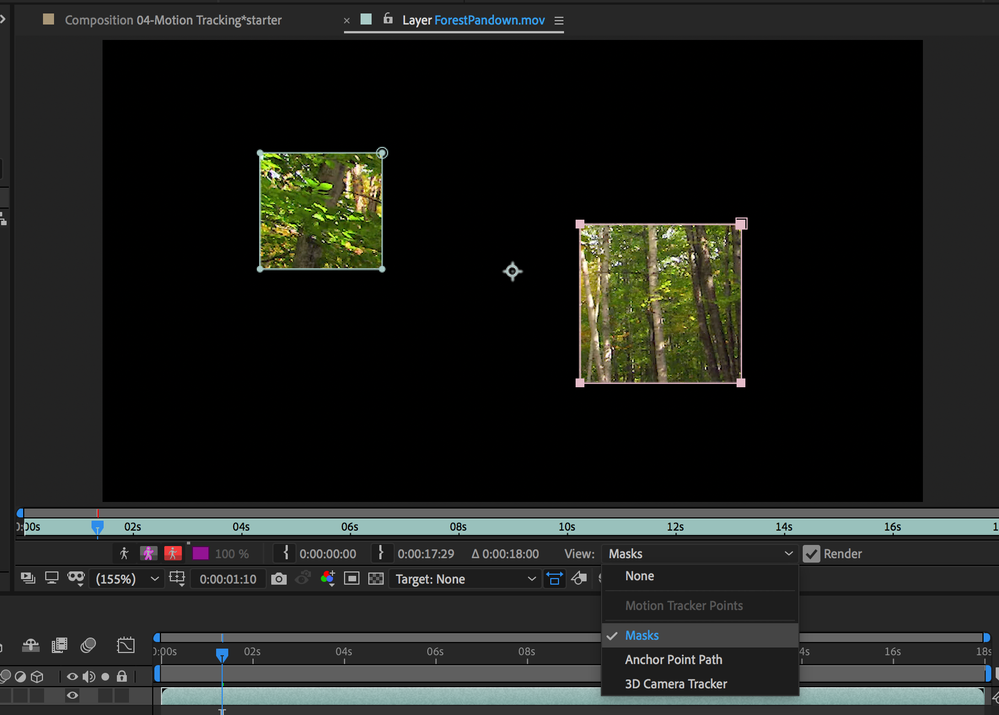Toggle Roto Brush alpha view walking-figure icon
This screenshot has height=715, width=999.
(124, 553)
